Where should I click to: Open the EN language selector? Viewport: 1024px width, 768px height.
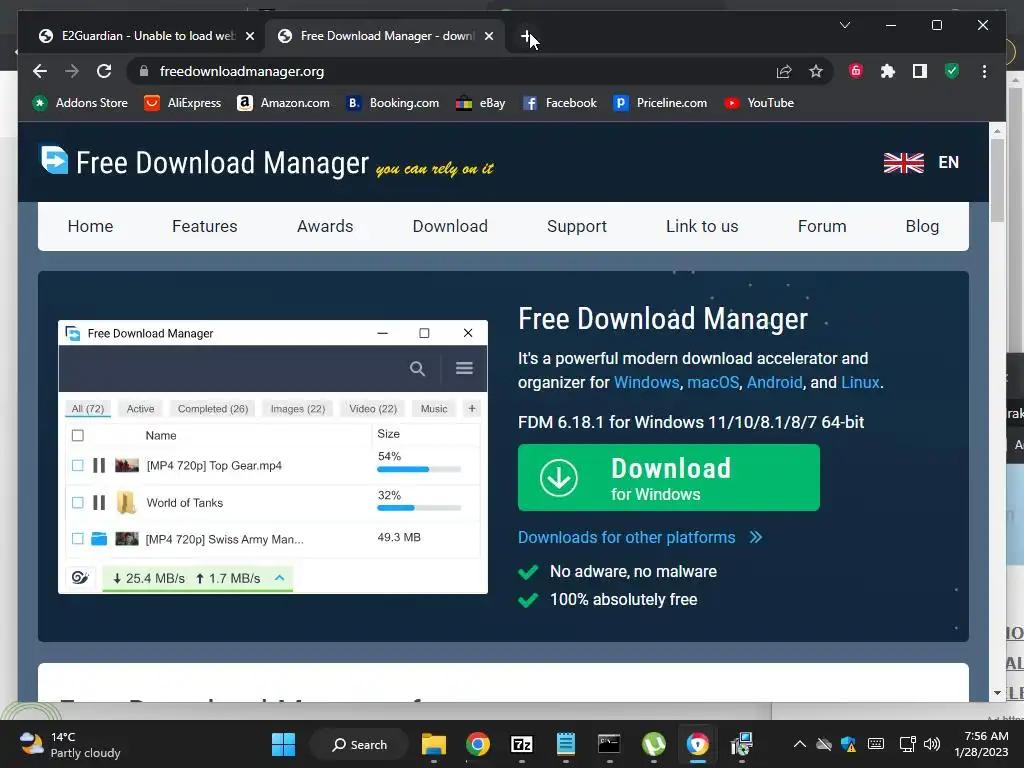tap(948, 162)
